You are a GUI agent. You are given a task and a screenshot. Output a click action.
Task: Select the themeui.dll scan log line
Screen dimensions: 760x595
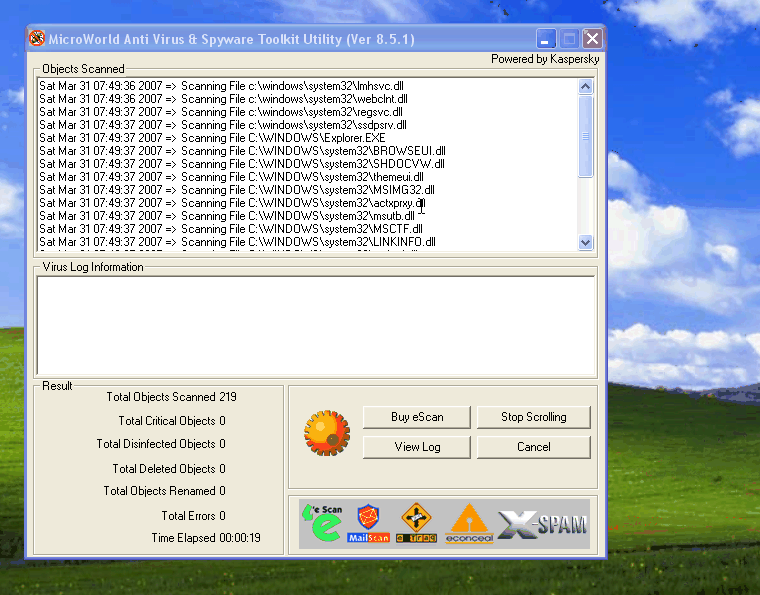232,177
